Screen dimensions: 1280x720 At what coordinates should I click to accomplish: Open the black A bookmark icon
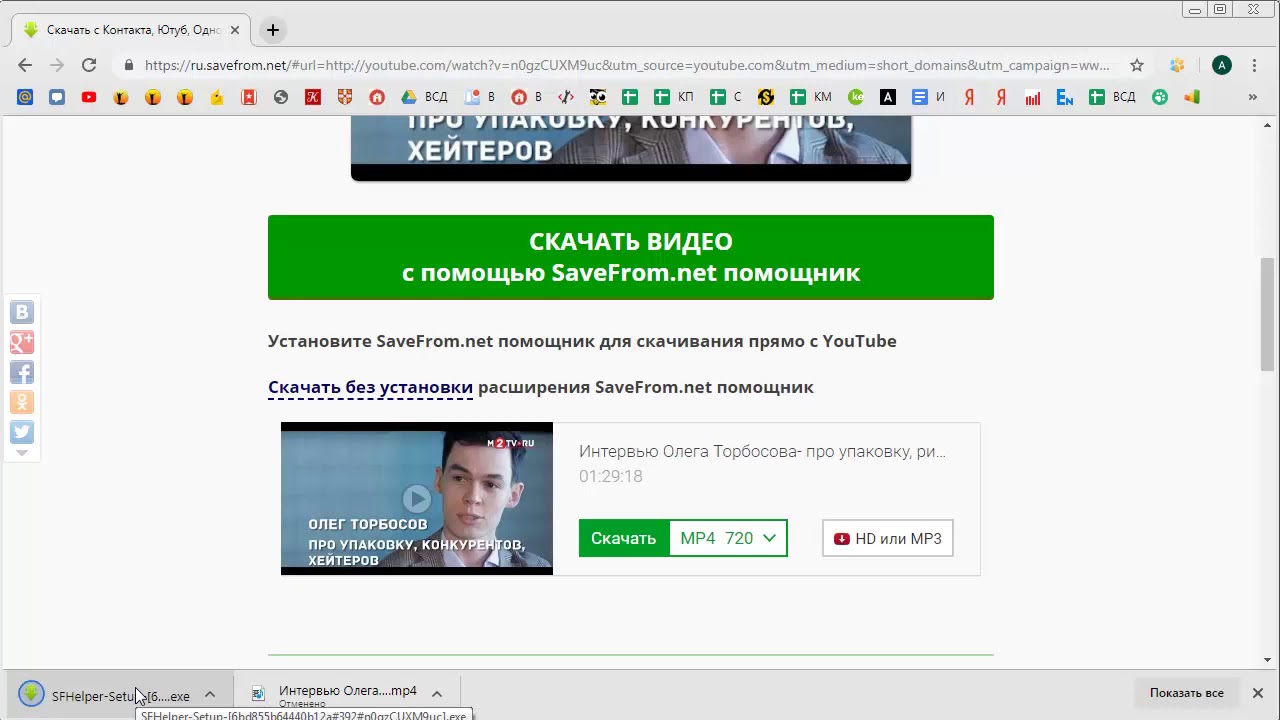[888, 97]
